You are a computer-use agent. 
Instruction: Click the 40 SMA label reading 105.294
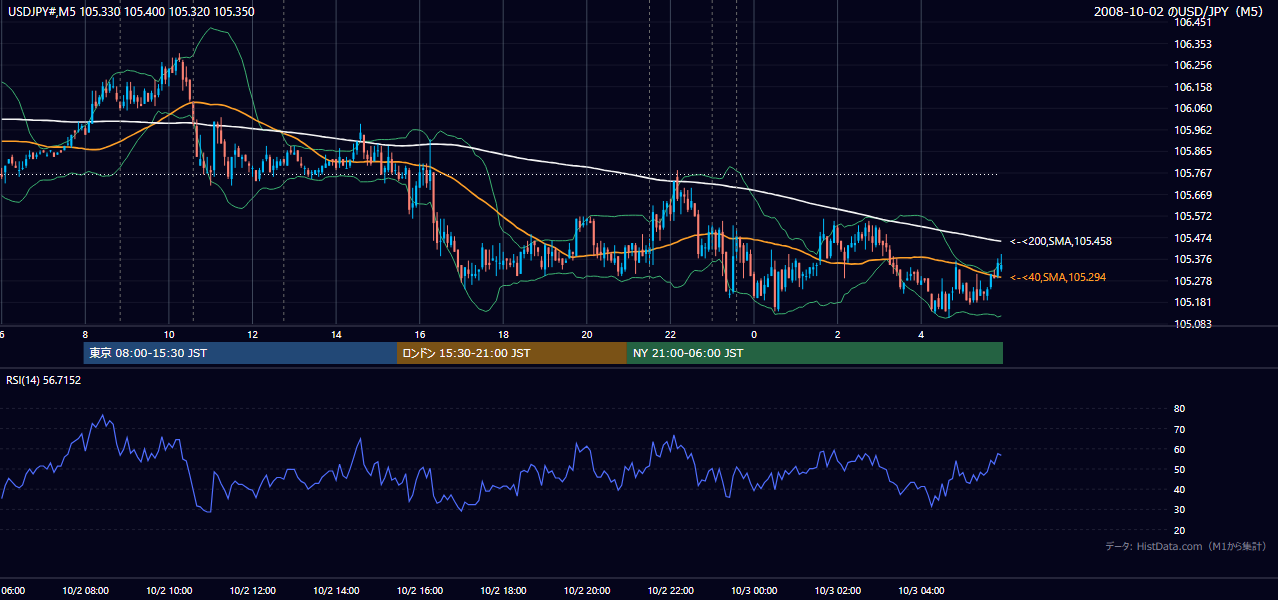tap(1058, 277)
